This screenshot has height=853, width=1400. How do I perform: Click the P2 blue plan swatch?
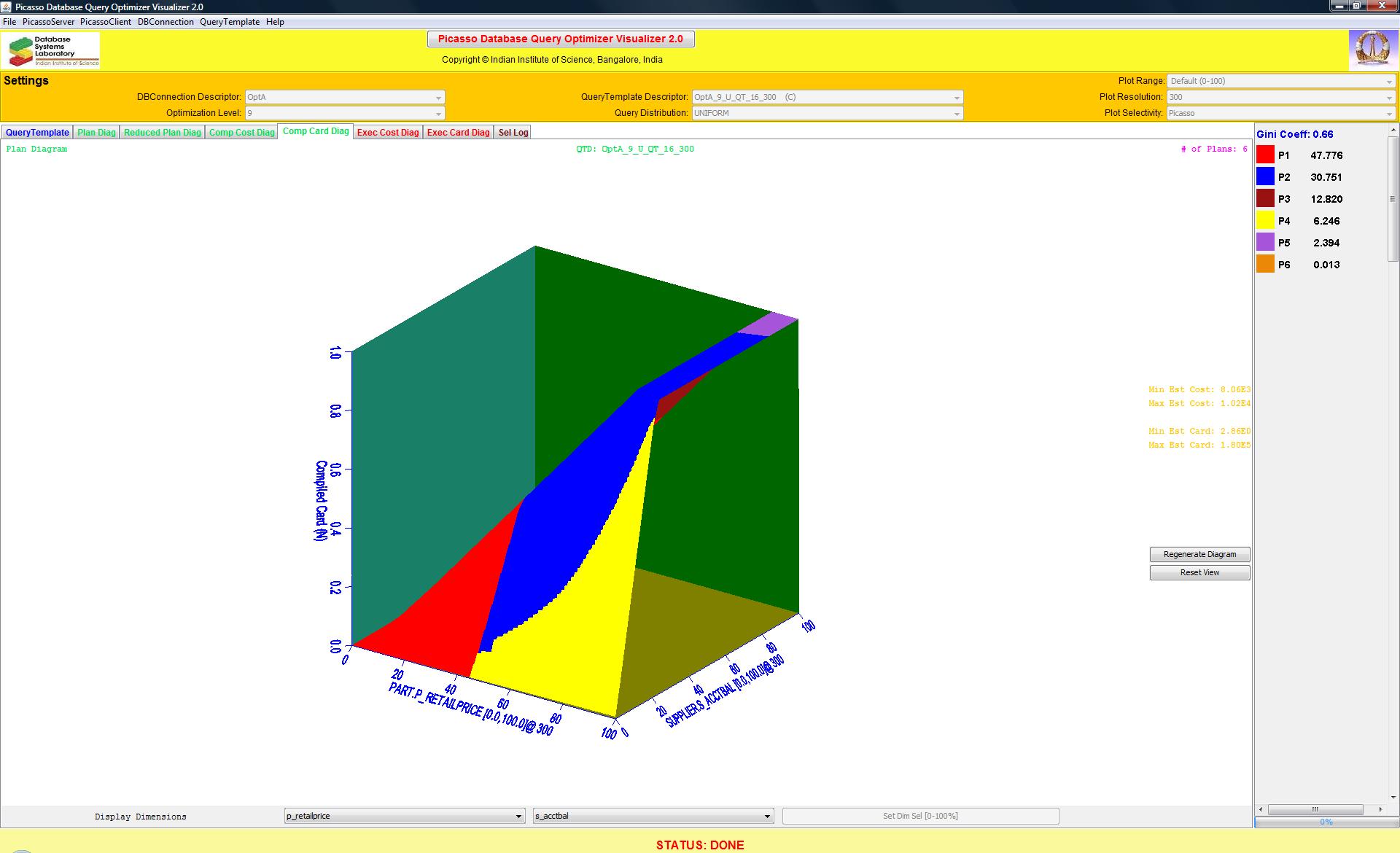(1265, 176)
